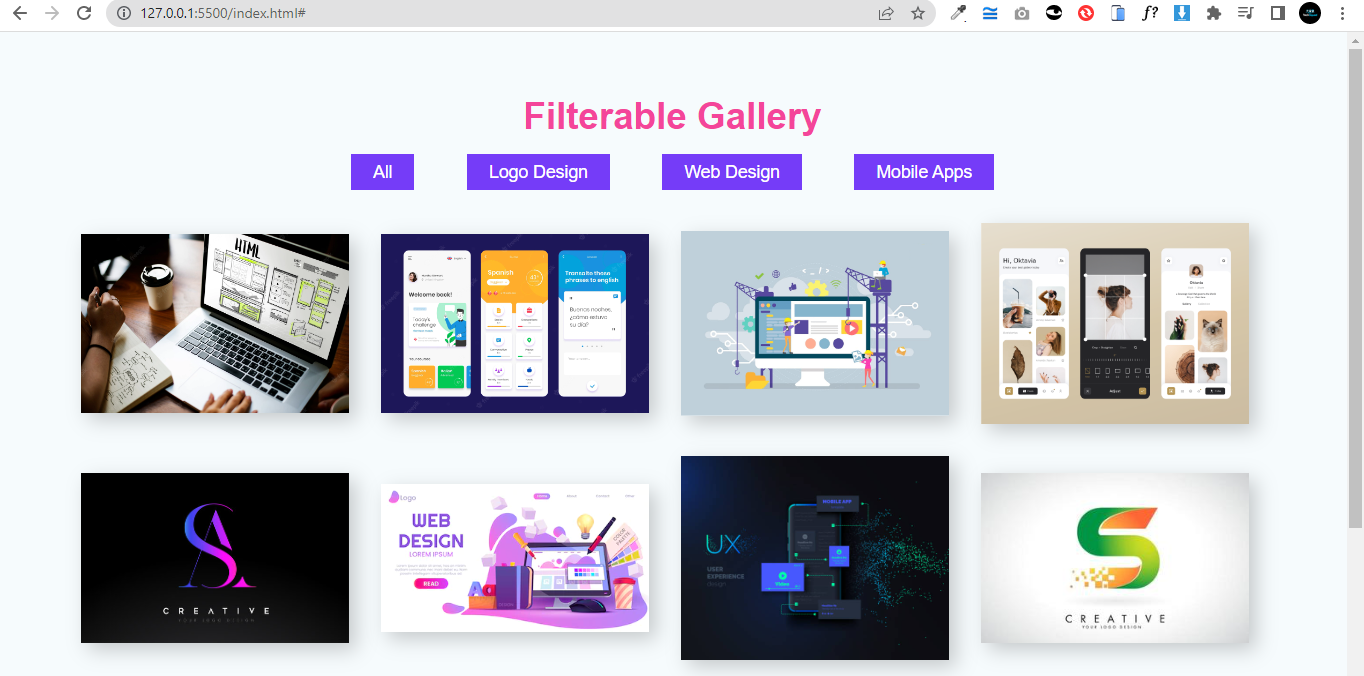This screenshot has width=1364, height=676.
Task: Click the share page icon
Action: coord(886,13)
